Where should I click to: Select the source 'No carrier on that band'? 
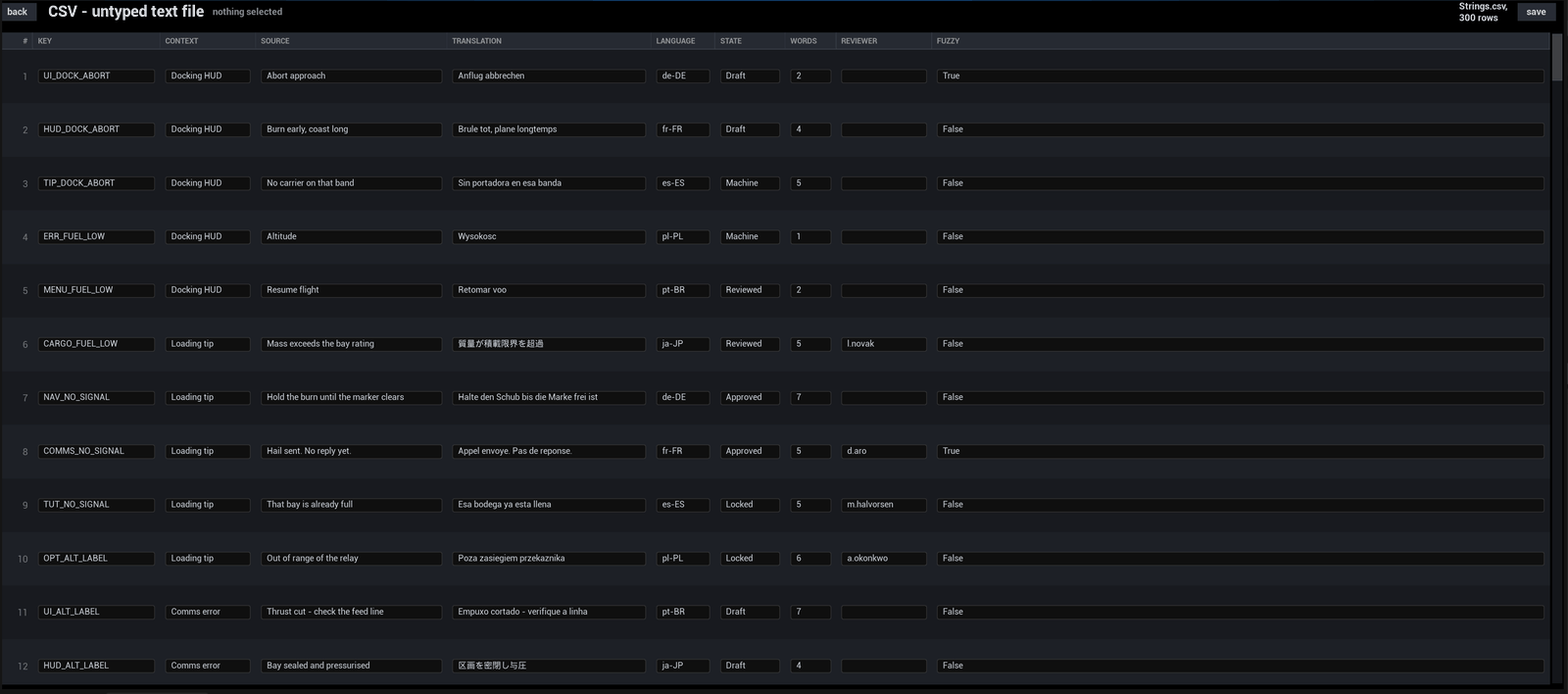click(352, 183)
